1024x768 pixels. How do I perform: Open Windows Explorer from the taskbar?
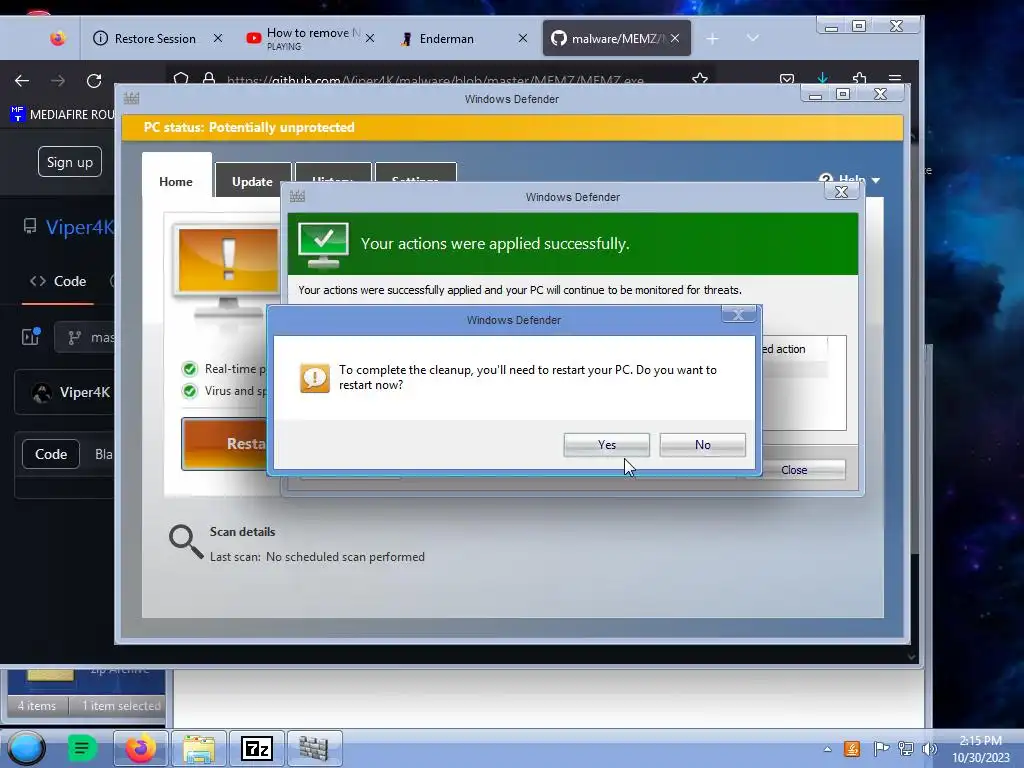pos(199,748)
